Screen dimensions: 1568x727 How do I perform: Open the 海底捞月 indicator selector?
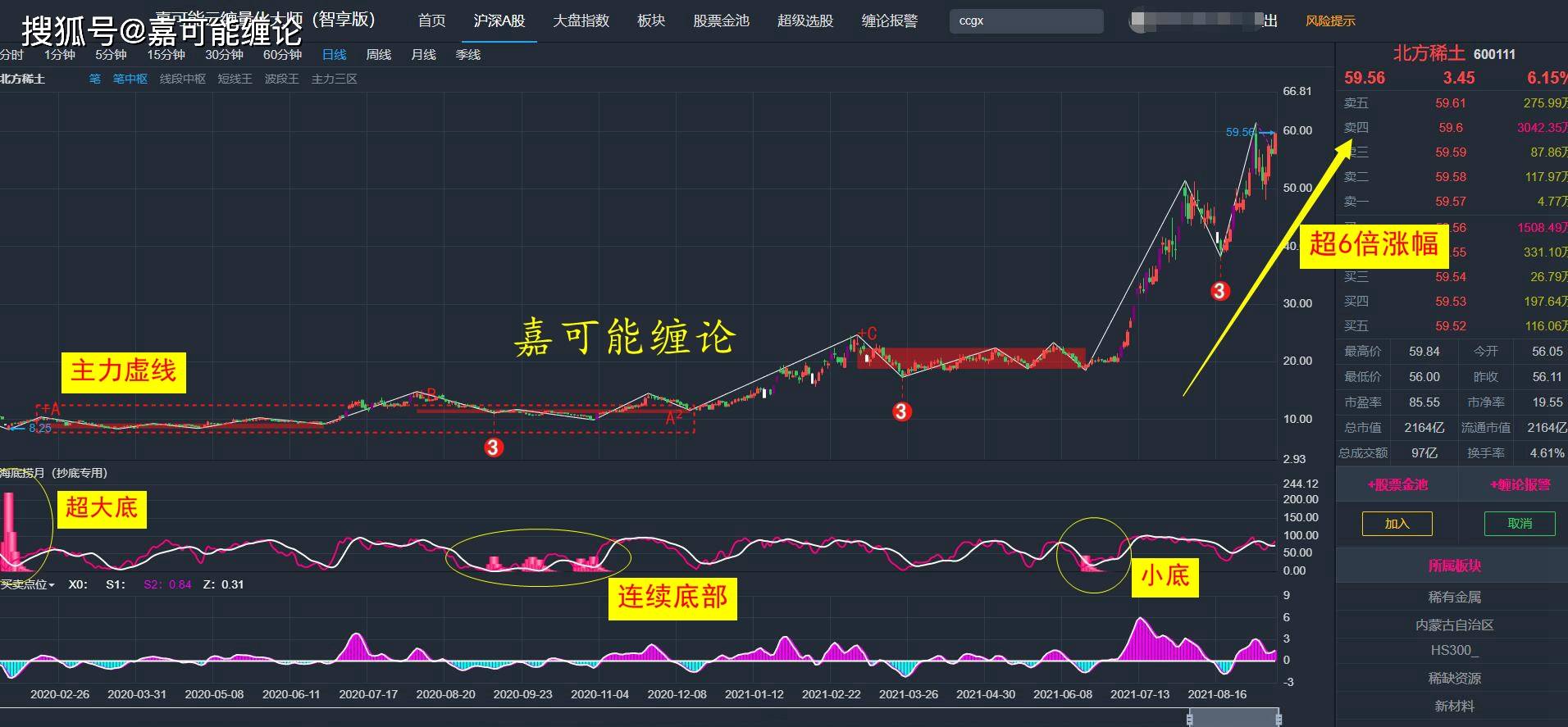coord(53,473)
